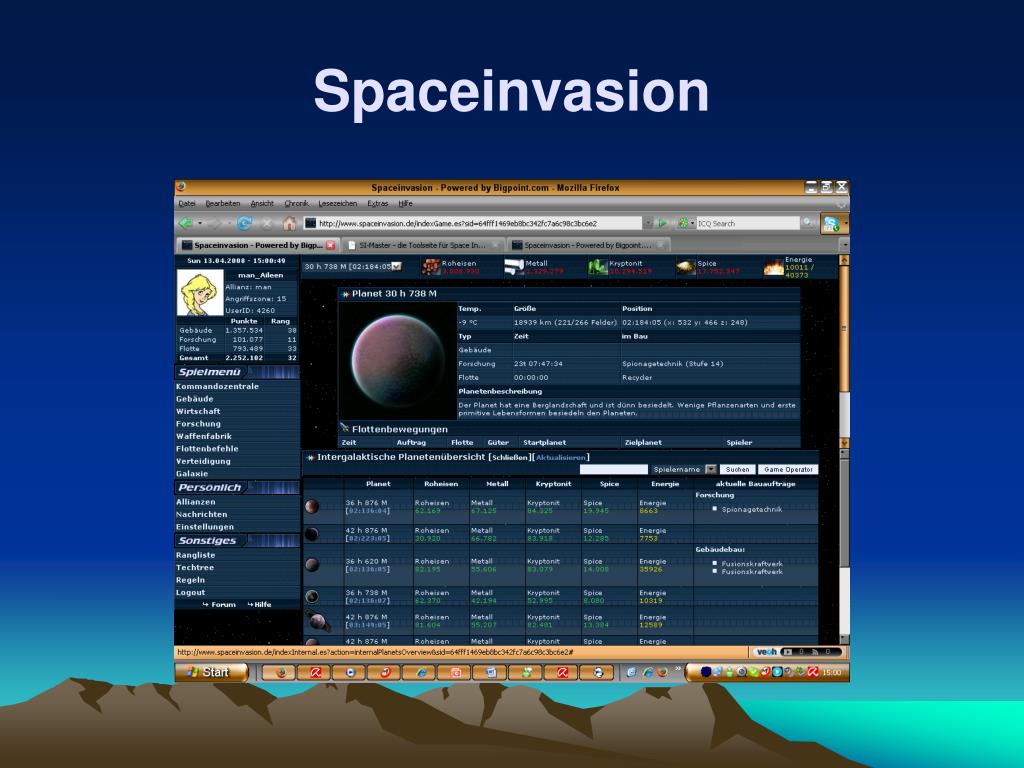This screenshot has height=768, width=1024.
Task: Open the Chronik menu
Action: point(296,204)
